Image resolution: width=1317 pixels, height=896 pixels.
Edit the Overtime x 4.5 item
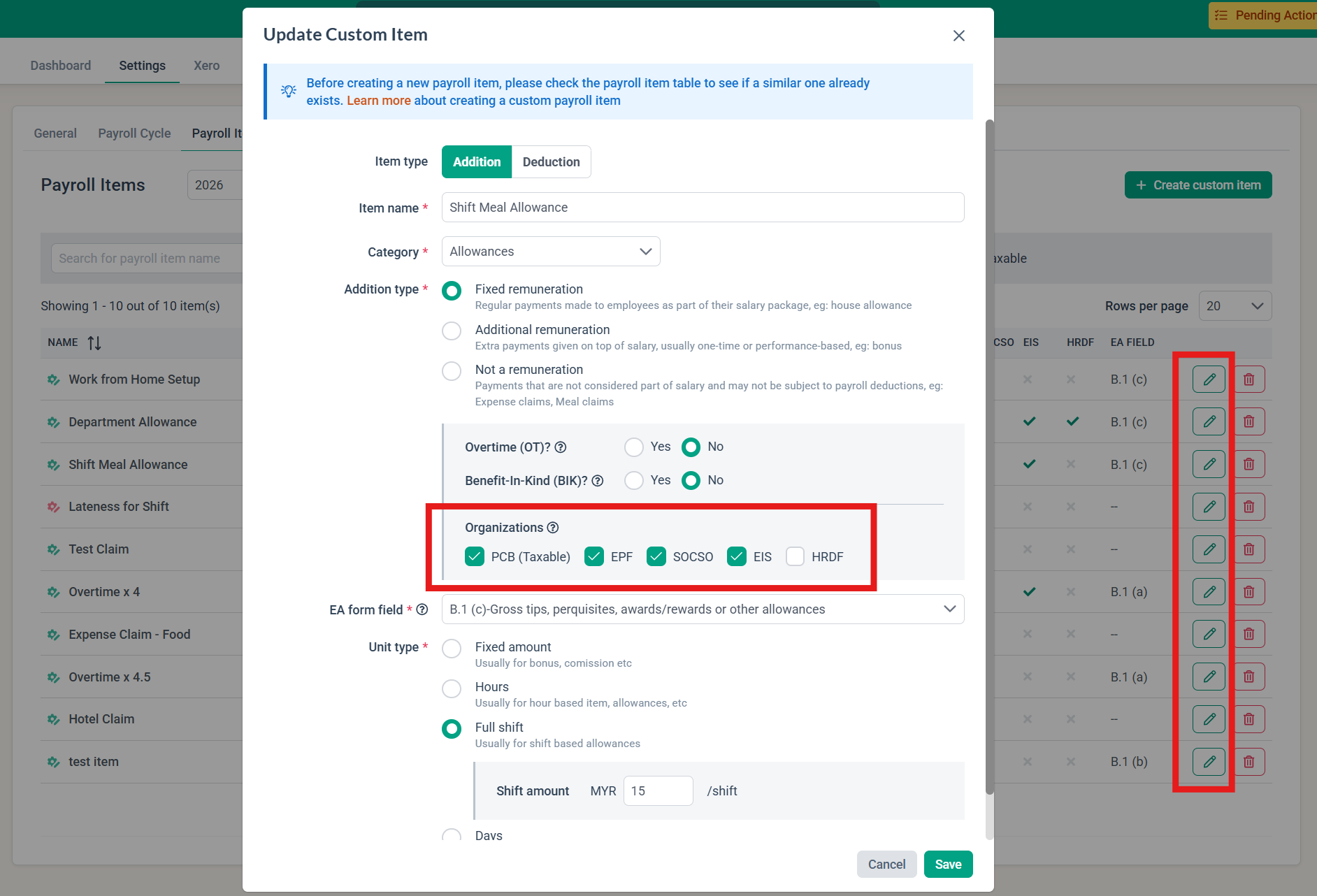1209,677
